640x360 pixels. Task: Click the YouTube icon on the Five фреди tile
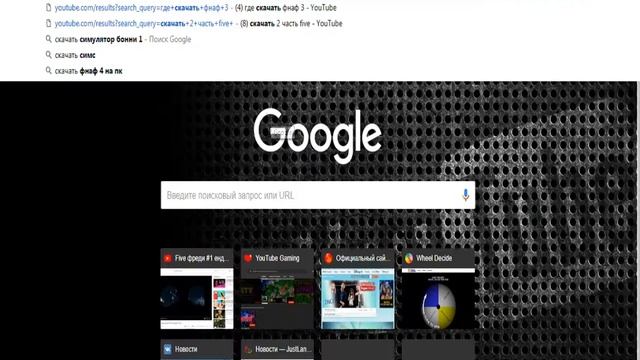(x=167, y=258)
